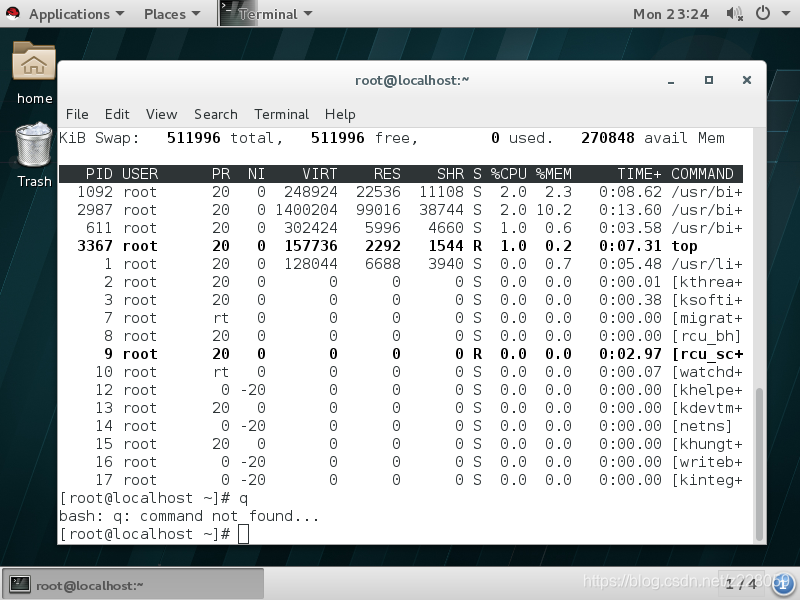
Task: Click the TIME+ column header
Action: (639, 174)
